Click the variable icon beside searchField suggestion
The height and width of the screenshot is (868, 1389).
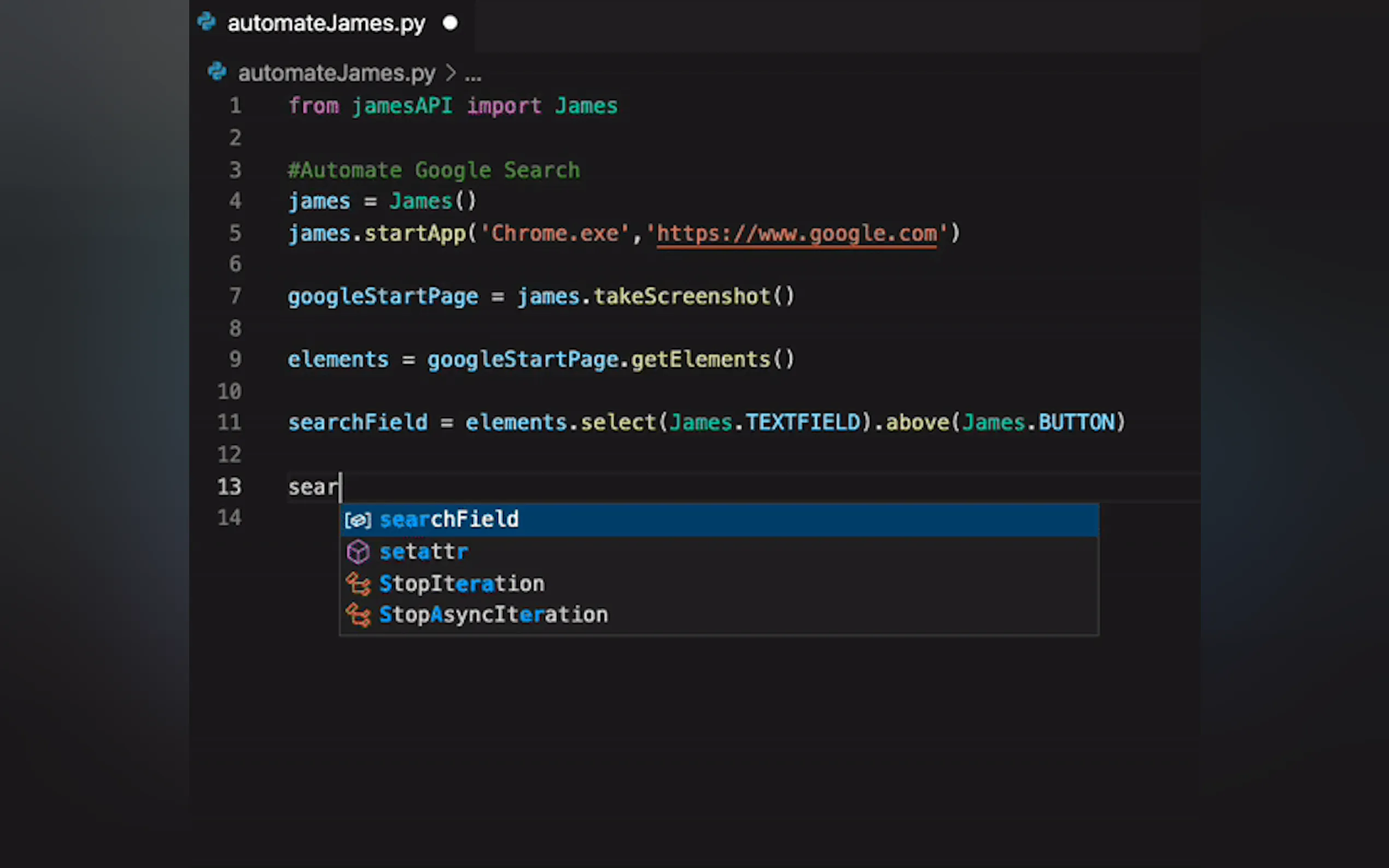[x=358, y=520]
